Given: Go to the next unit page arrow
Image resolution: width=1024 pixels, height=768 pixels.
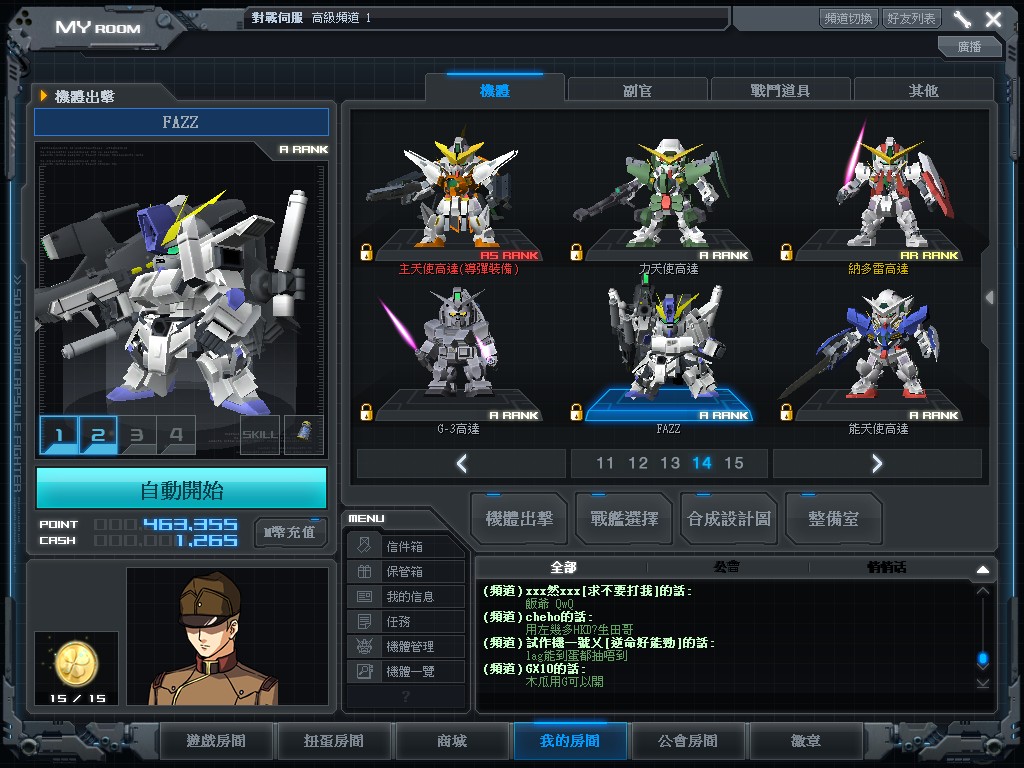Looking at the screenshot, I should click(877, 463).
